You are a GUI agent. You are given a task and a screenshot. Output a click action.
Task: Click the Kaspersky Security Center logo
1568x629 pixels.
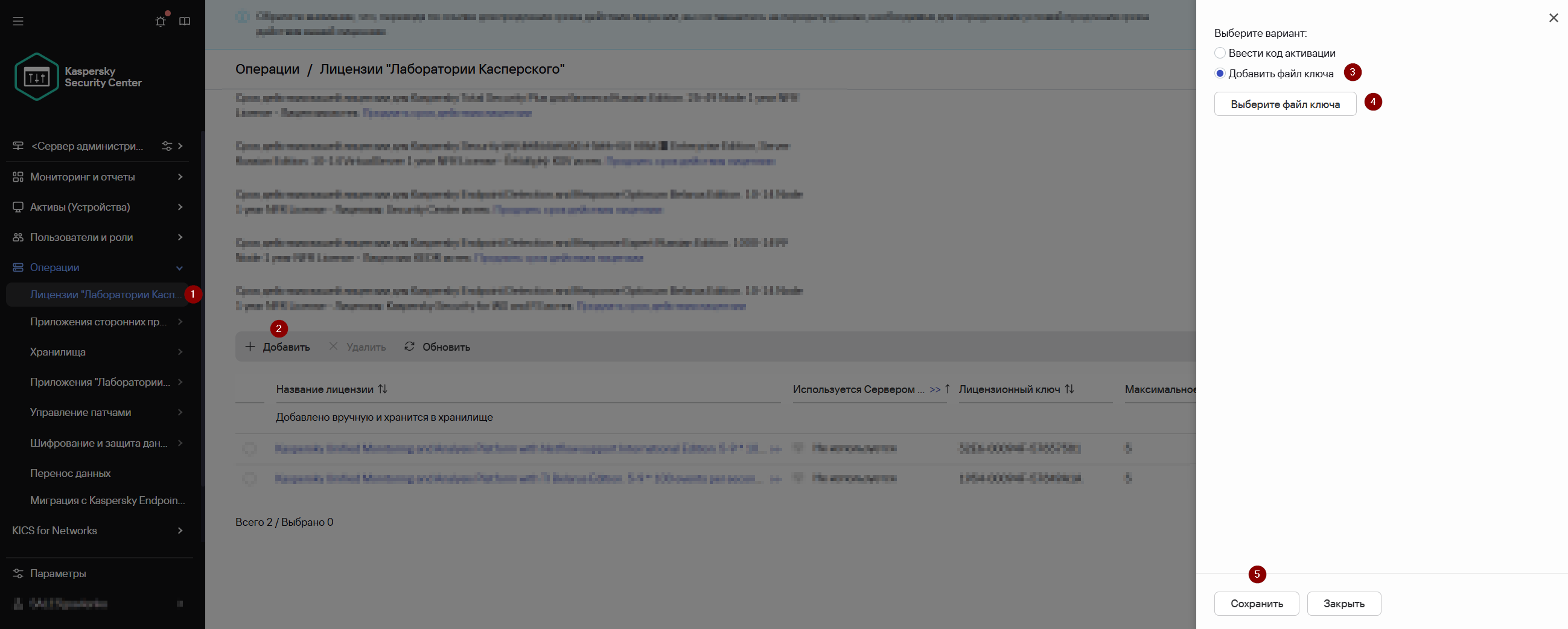tap(78, 77)
